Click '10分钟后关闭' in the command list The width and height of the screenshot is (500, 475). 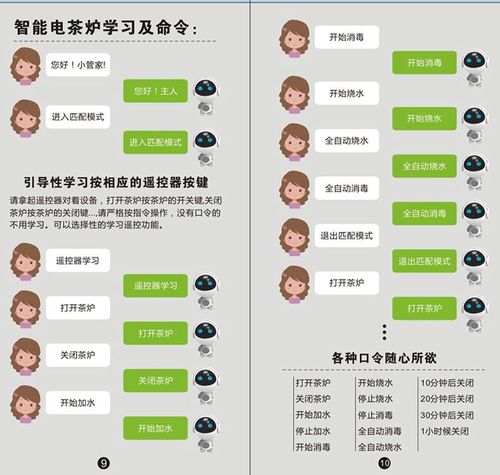(x=447, y=383)
